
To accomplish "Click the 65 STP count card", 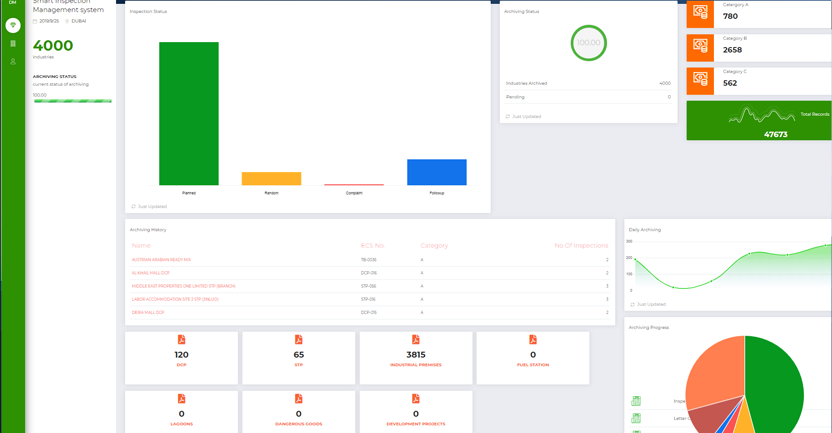I will [x=299, y=358].
